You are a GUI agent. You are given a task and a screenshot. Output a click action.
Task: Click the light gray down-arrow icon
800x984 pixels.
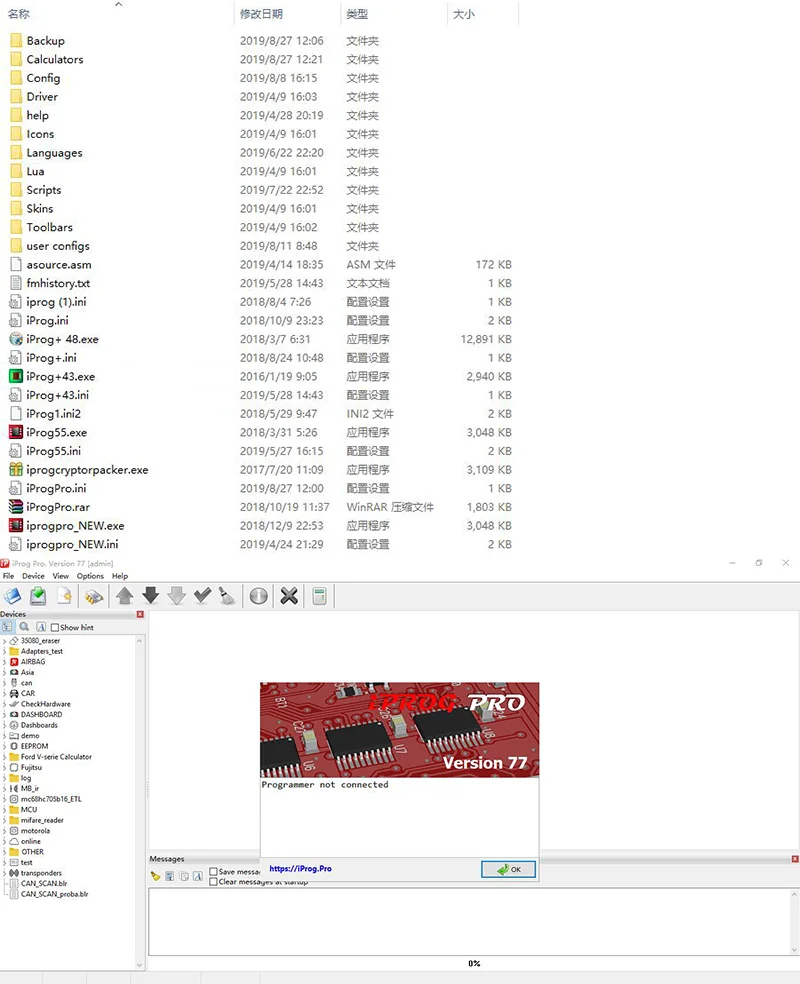[x=176, y=596]
